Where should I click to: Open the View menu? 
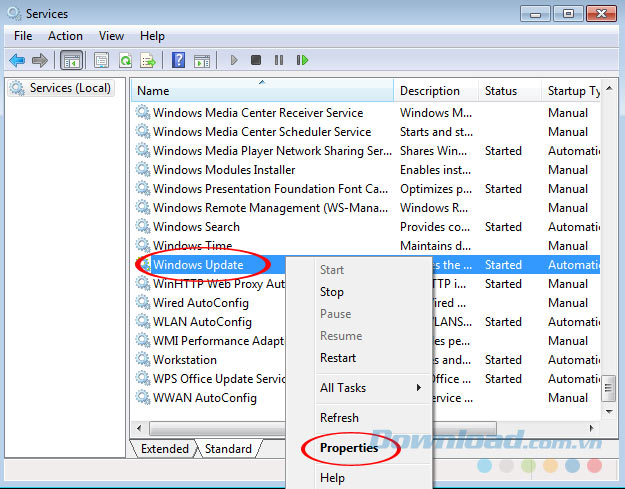click(111, 36)
